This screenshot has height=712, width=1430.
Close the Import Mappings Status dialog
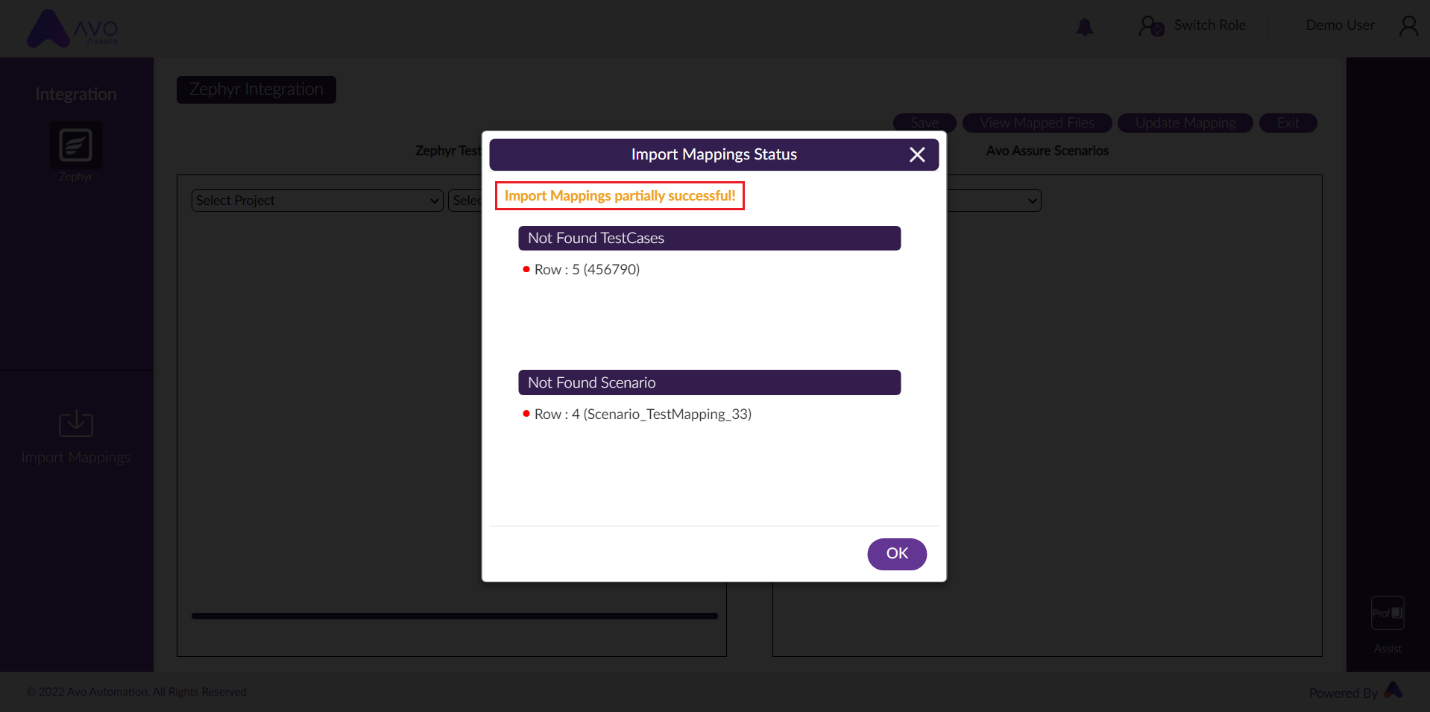[x=917, y=155]
